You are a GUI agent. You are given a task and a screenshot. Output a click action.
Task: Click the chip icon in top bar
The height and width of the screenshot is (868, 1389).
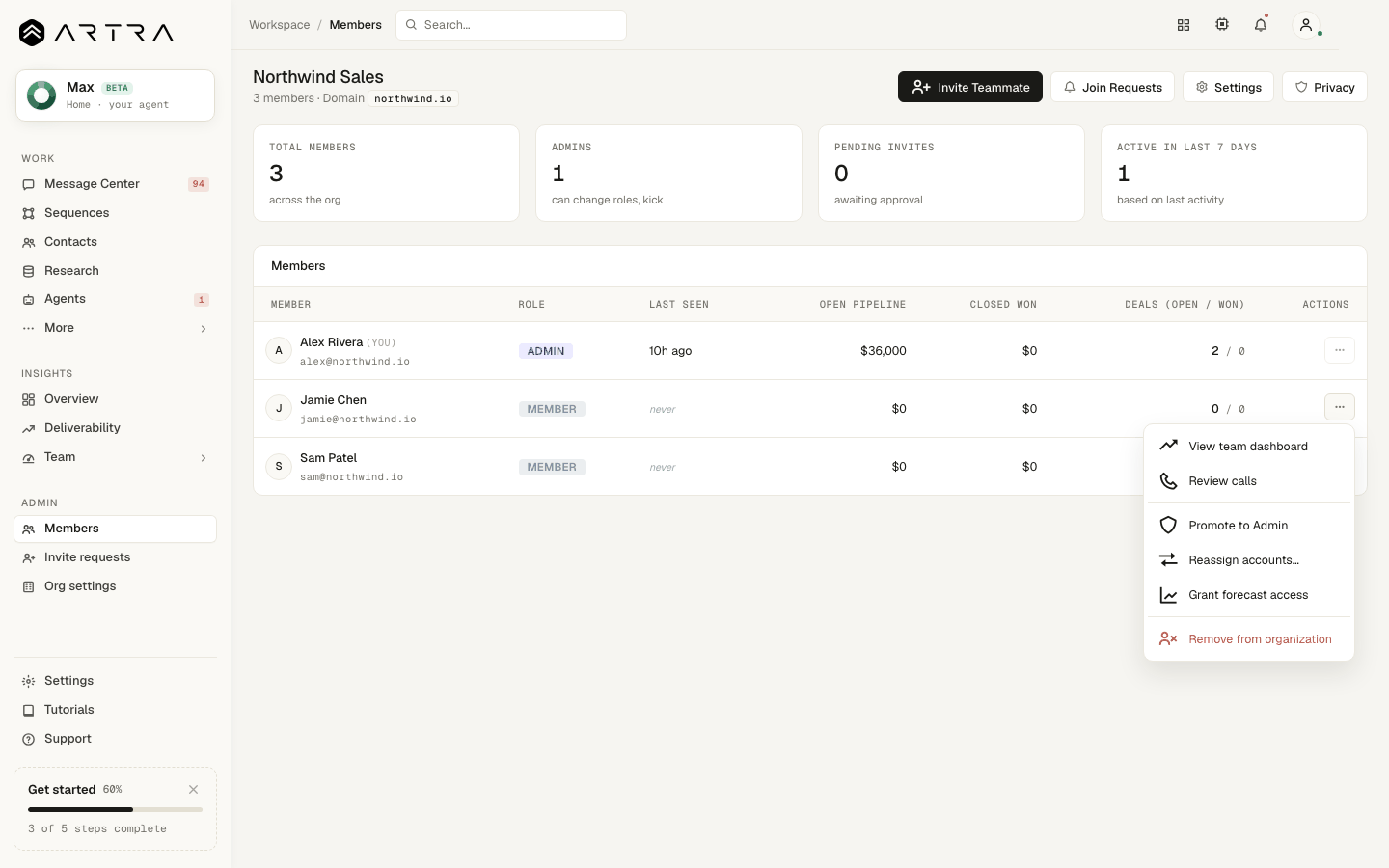[1222, 25]
